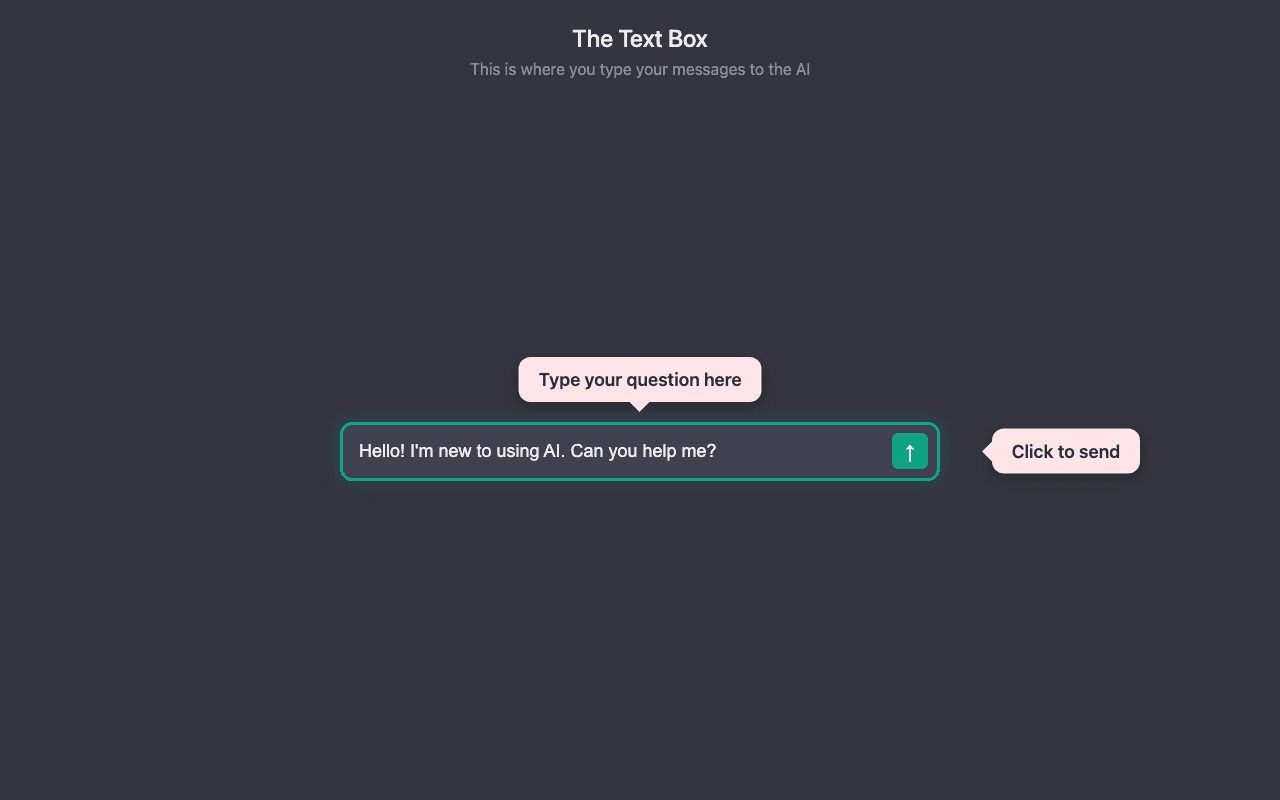This screenshot has height=800, width=1280.
Task: Click the end of the question mark in the message
Action: point(712,451)
